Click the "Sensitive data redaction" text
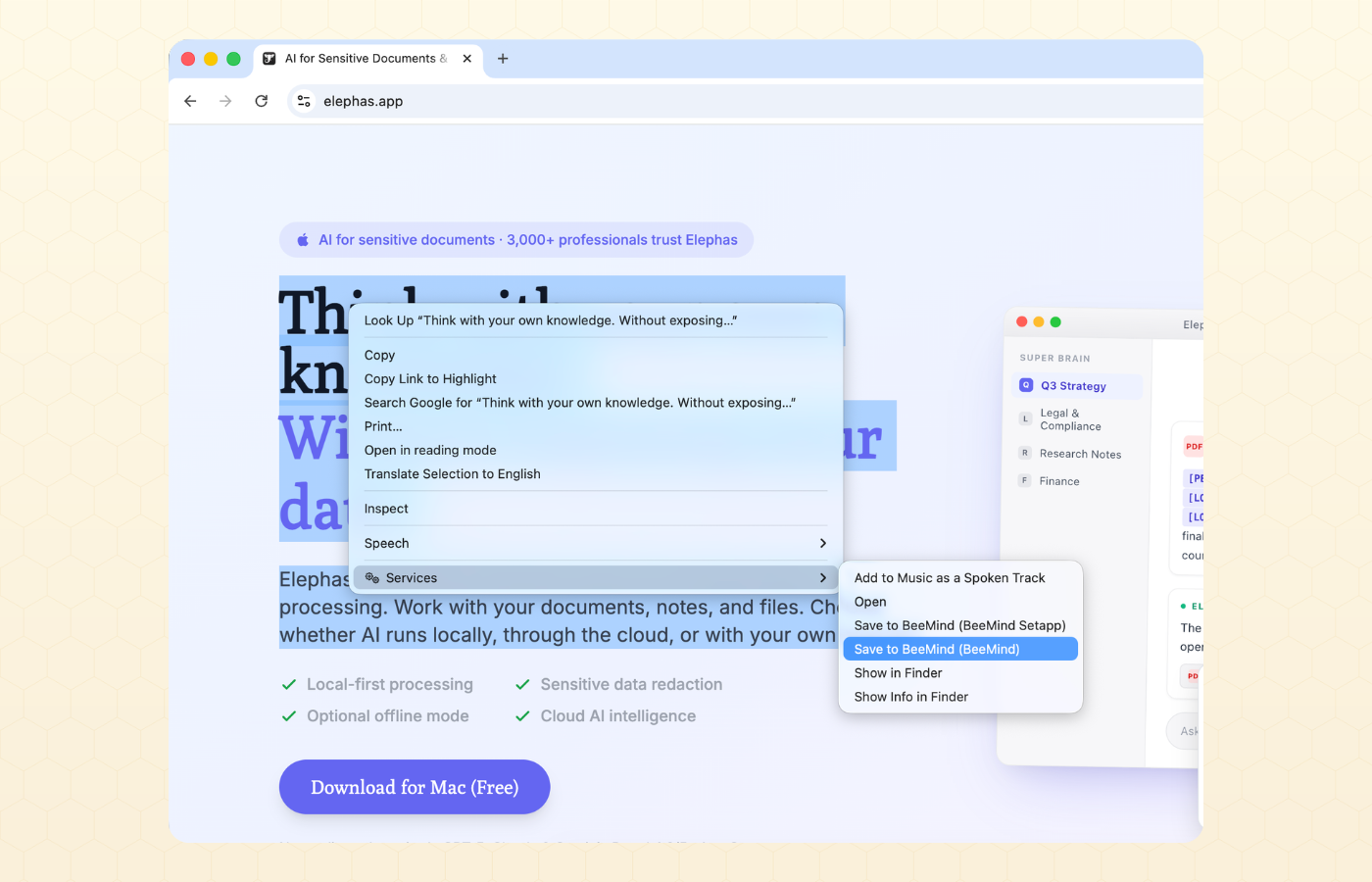1372x882 pixels. pyautogui.click(x=631, y=684)
